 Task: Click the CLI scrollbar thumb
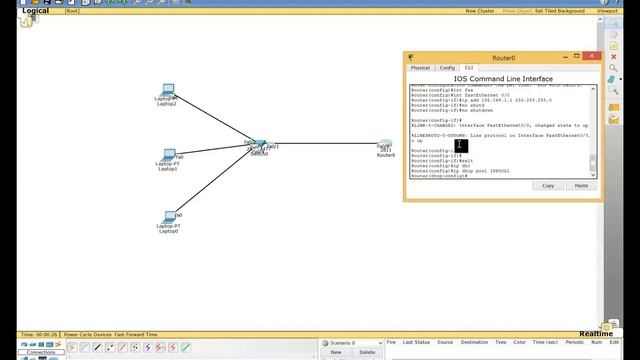click(x=593, y=162)
